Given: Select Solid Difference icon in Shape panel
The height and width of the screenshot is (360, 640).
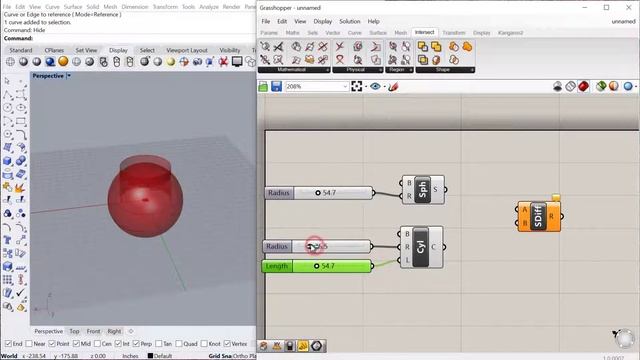Looking at the screenshot, I should [422, 47].
